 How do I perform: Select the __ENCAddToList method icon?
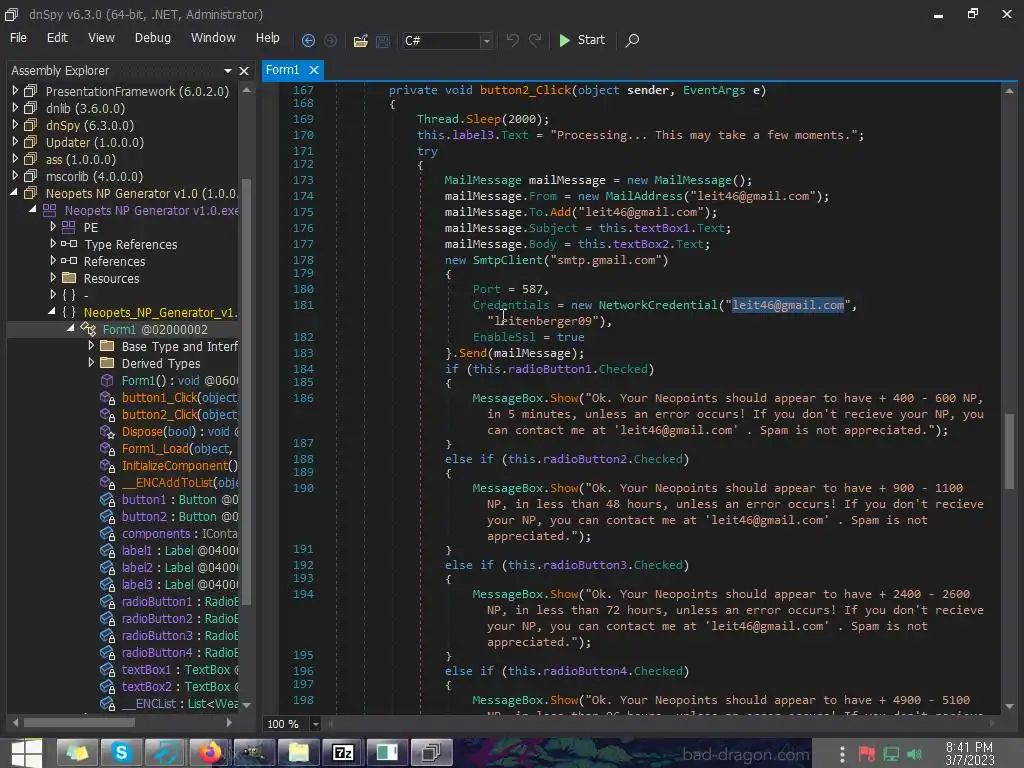(107, 482)
